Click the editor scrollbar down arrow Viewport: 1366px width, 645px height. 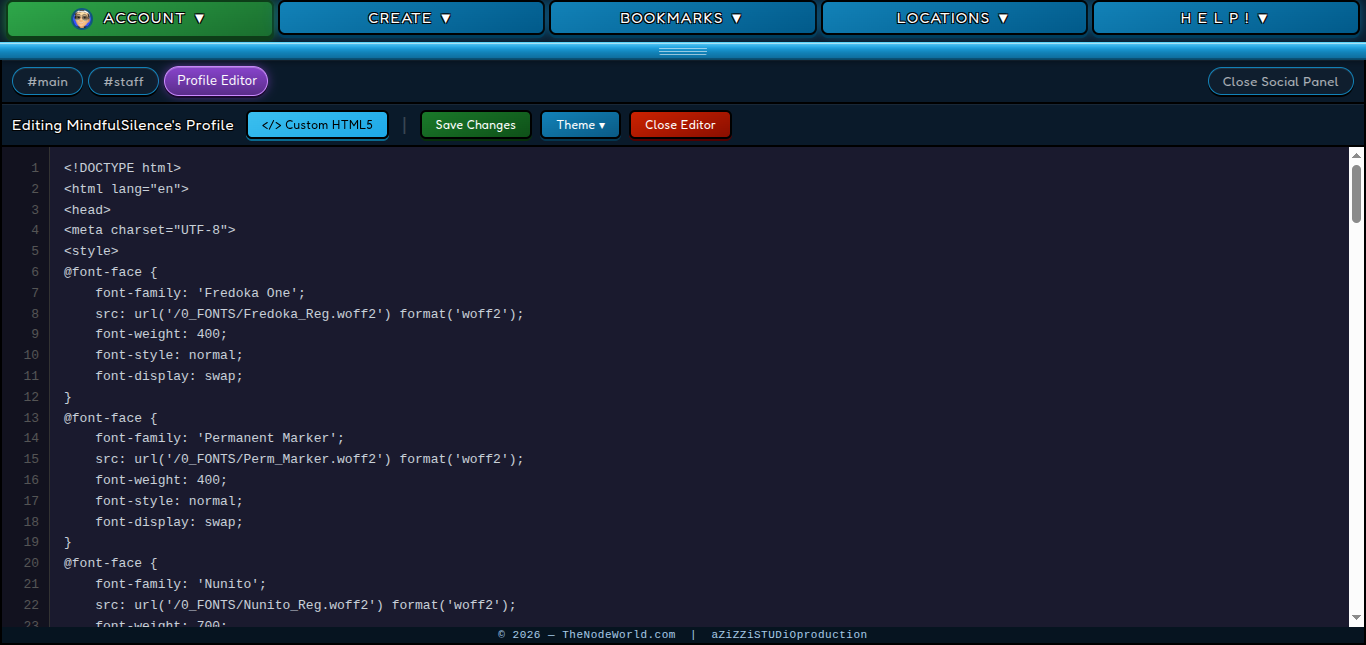[x=1356, y=618]
